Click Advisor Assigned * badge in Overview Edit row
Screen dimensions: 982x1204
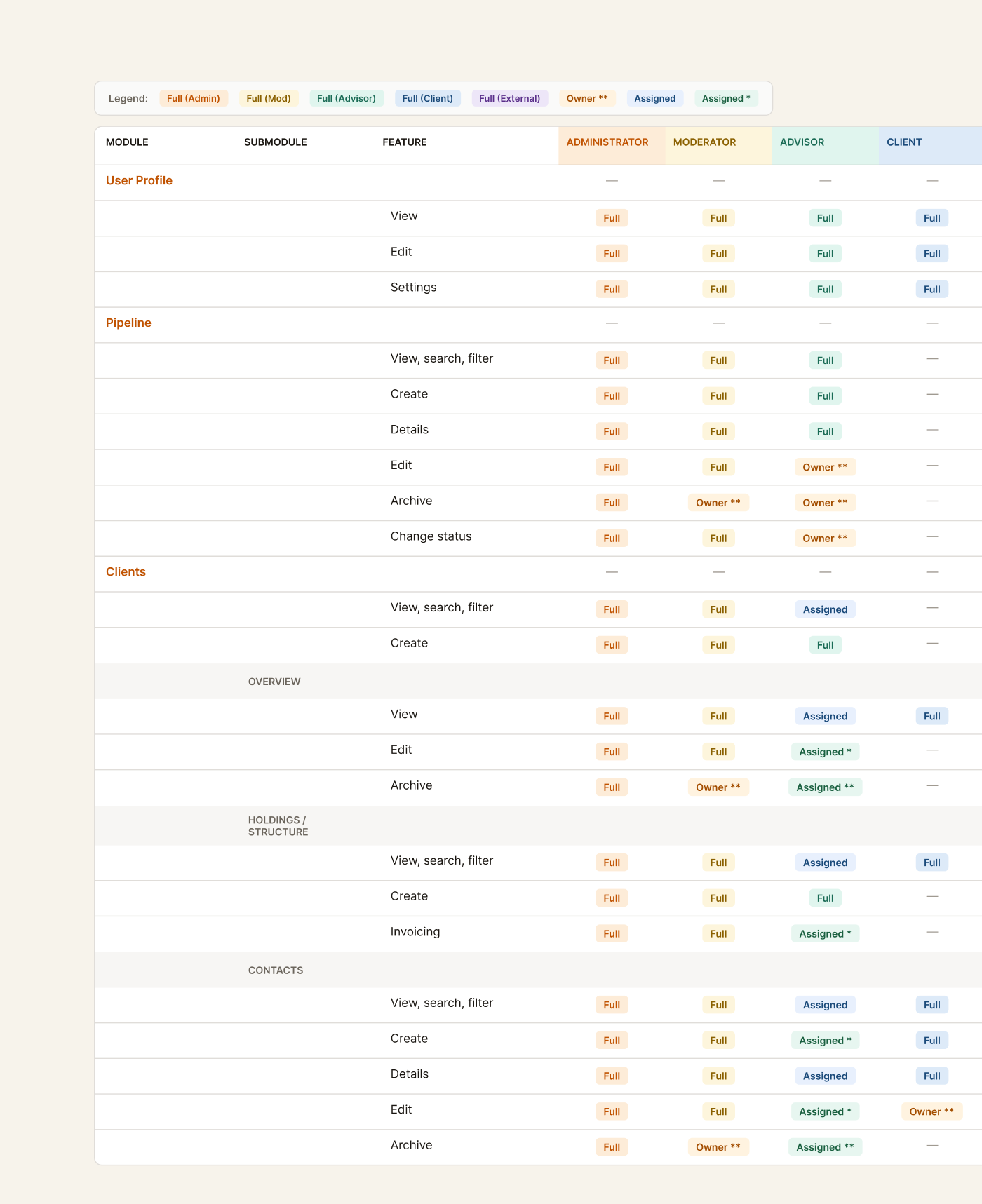click(x=825, y=752)
